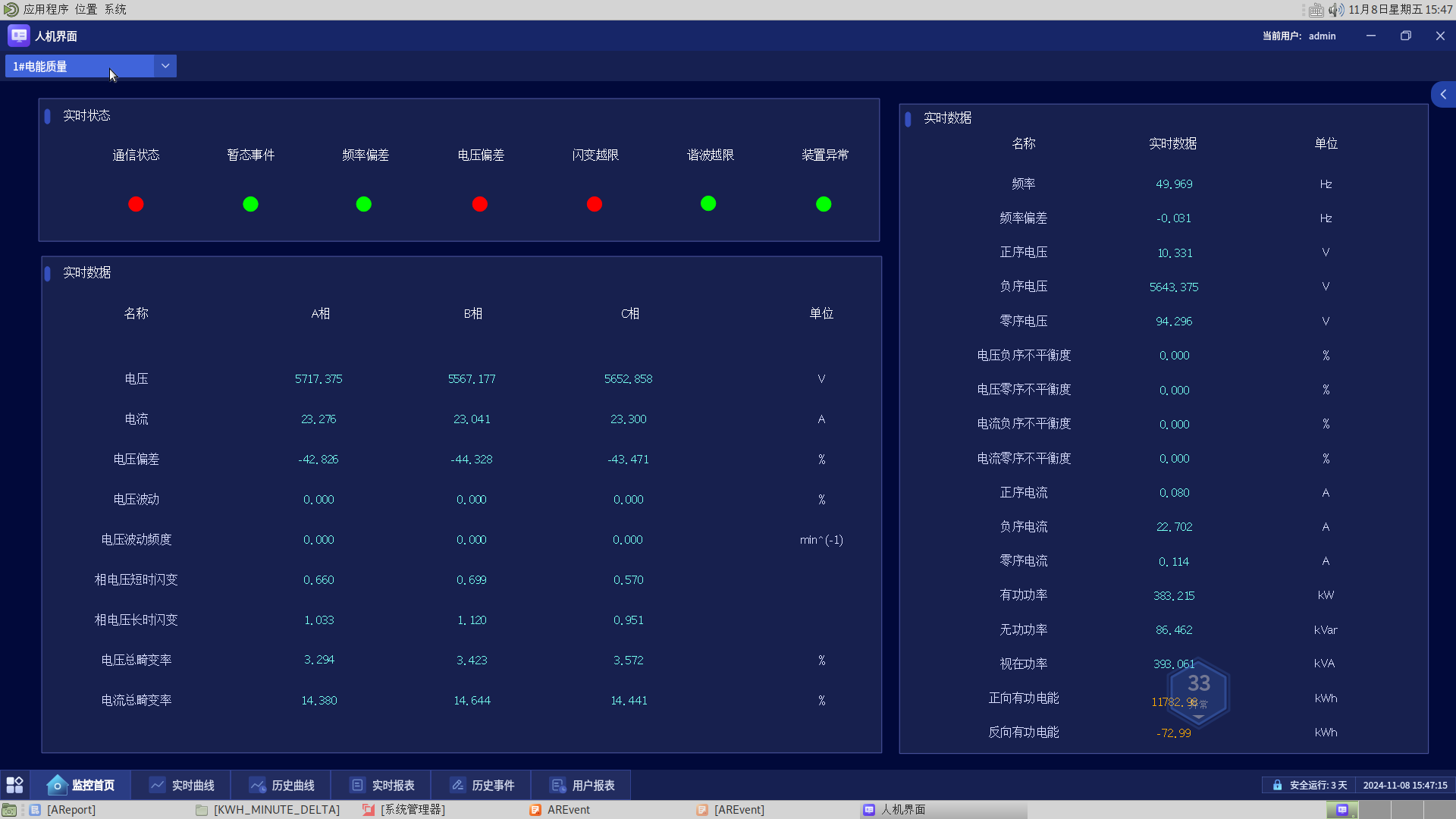Image resolution: width=1456 pixels, height=819 pixels.
Task: Click the 人机界面 app logo icon
Action: point(18,36)
